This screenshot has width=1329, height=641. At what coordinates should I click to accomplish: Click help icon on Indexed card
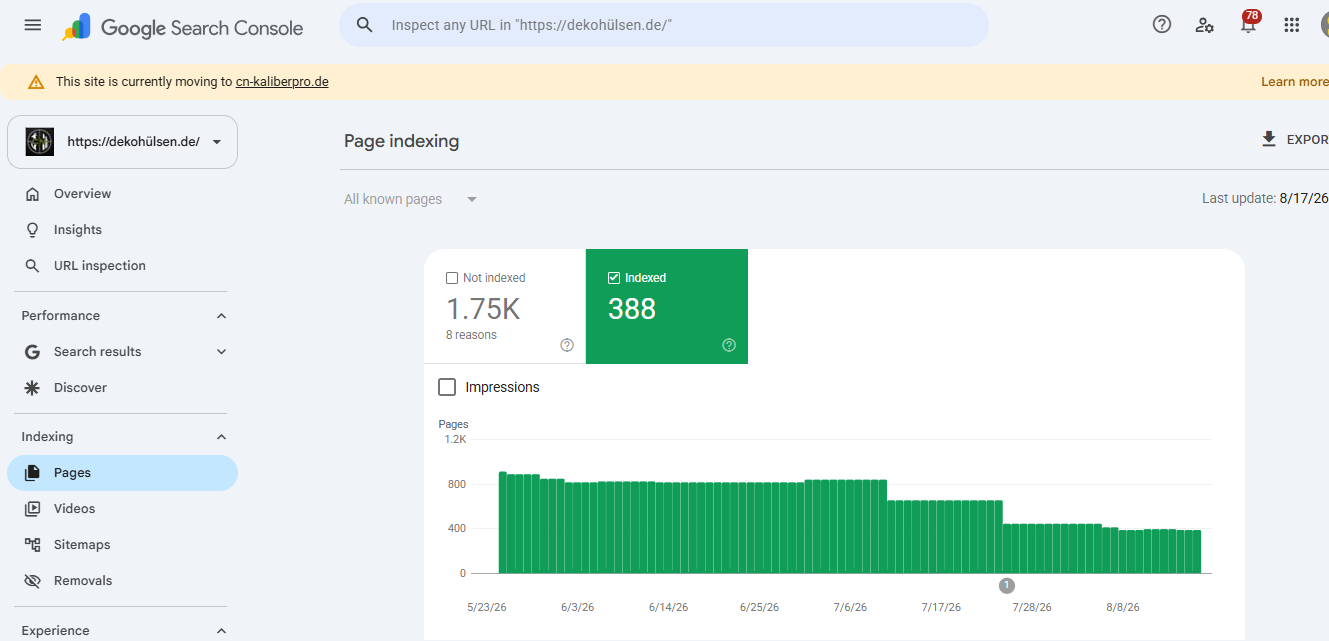[729, 345]
